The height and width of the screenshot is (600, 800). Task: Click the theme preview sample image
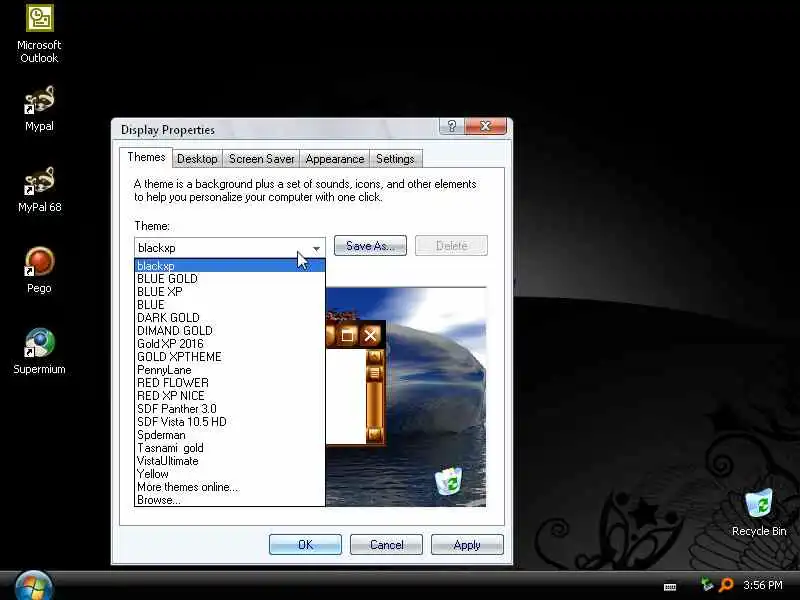pos(406,397)
